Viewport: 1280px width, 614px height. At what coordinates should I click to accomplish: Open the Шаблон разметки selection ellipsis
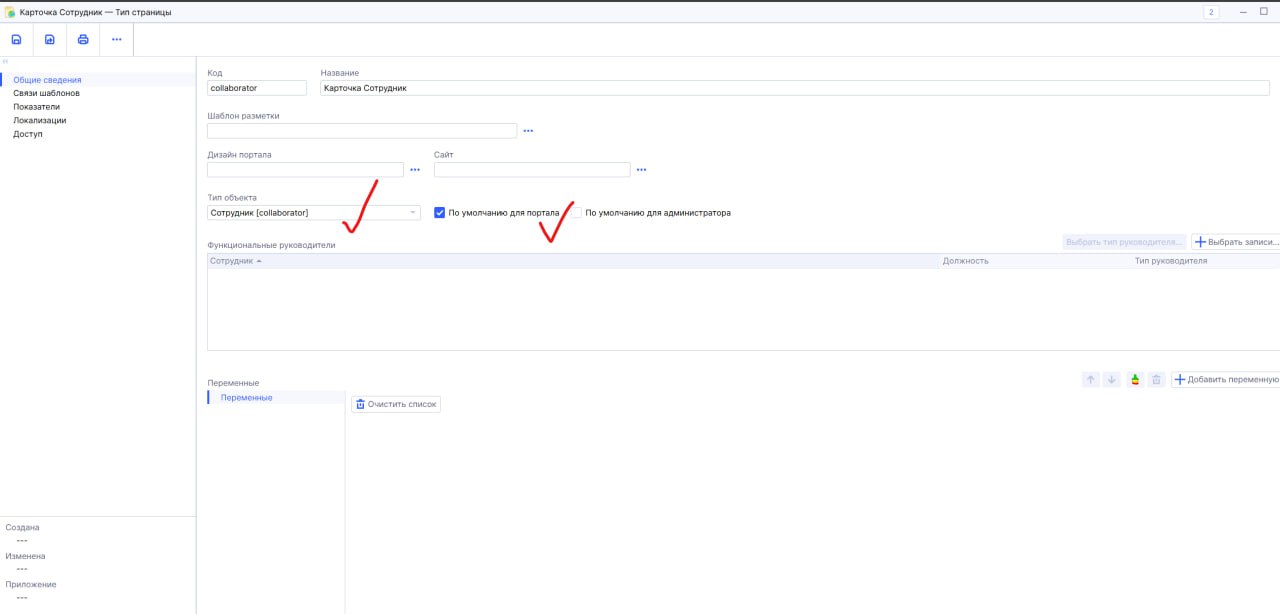[528, 131]
